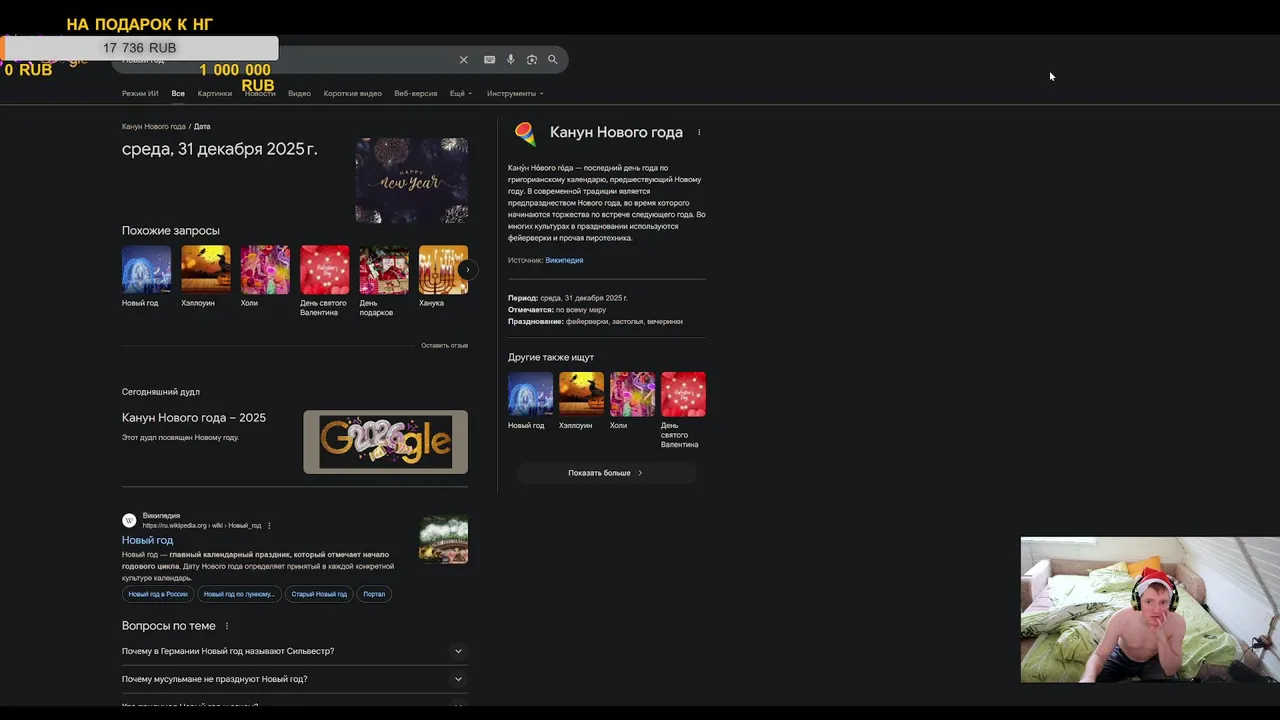Open День святого Валентина thumbnail in Похожие запросы
1280x720 pixels.
[325, 270]
